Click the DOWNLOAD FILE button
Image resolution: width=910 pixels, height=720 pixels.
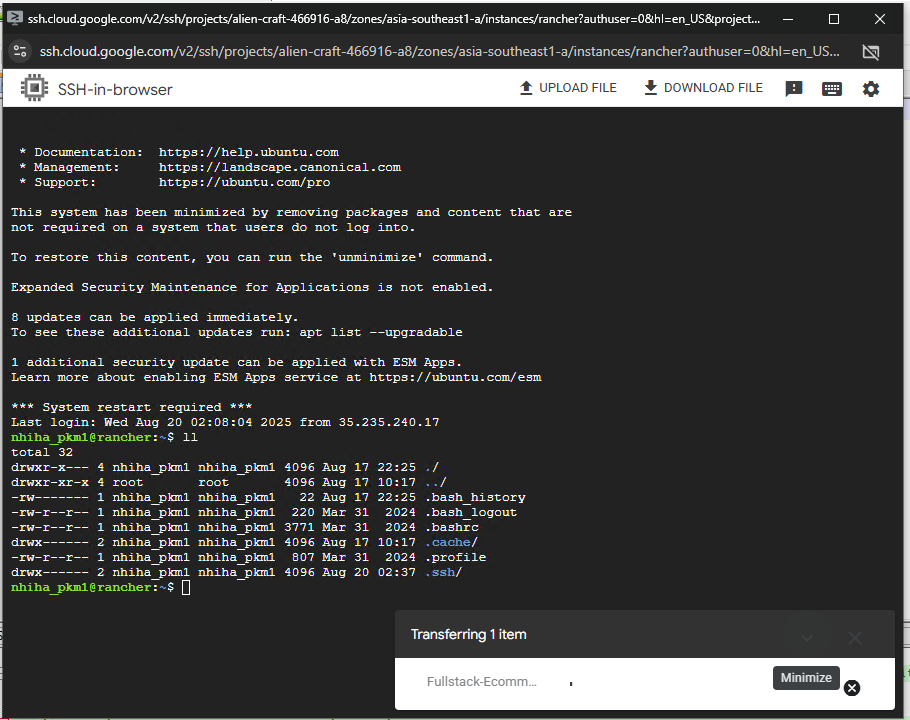tap(703, 88)
